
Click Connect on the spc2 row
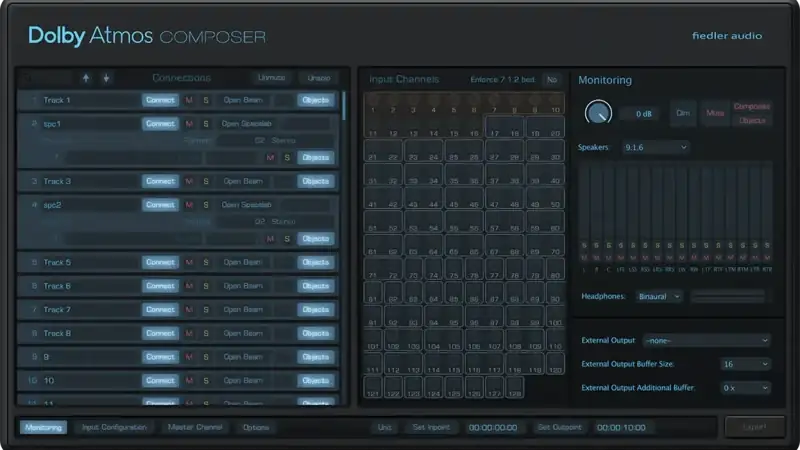point(160,205)
